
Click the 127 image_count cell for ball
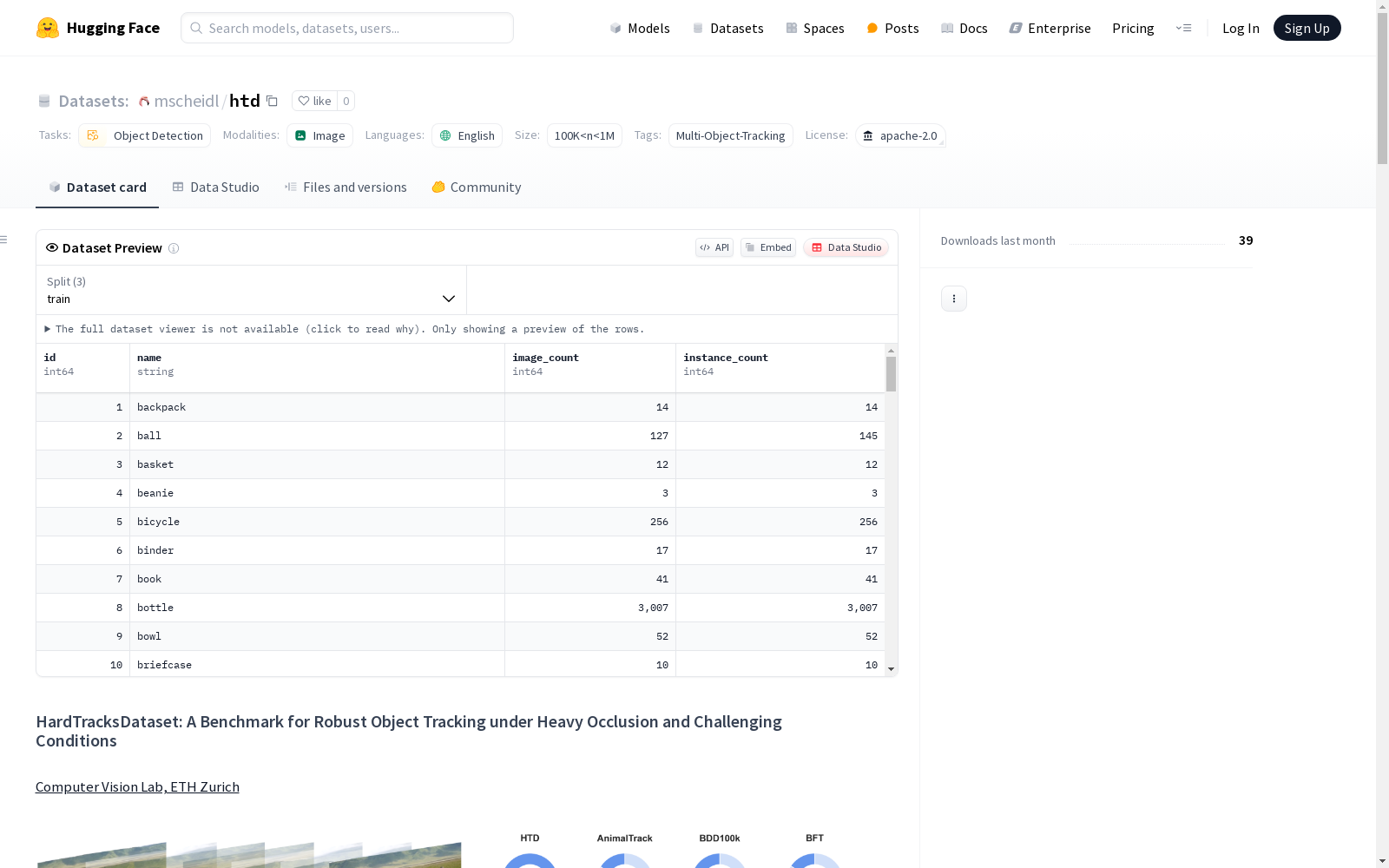point(590,436)
